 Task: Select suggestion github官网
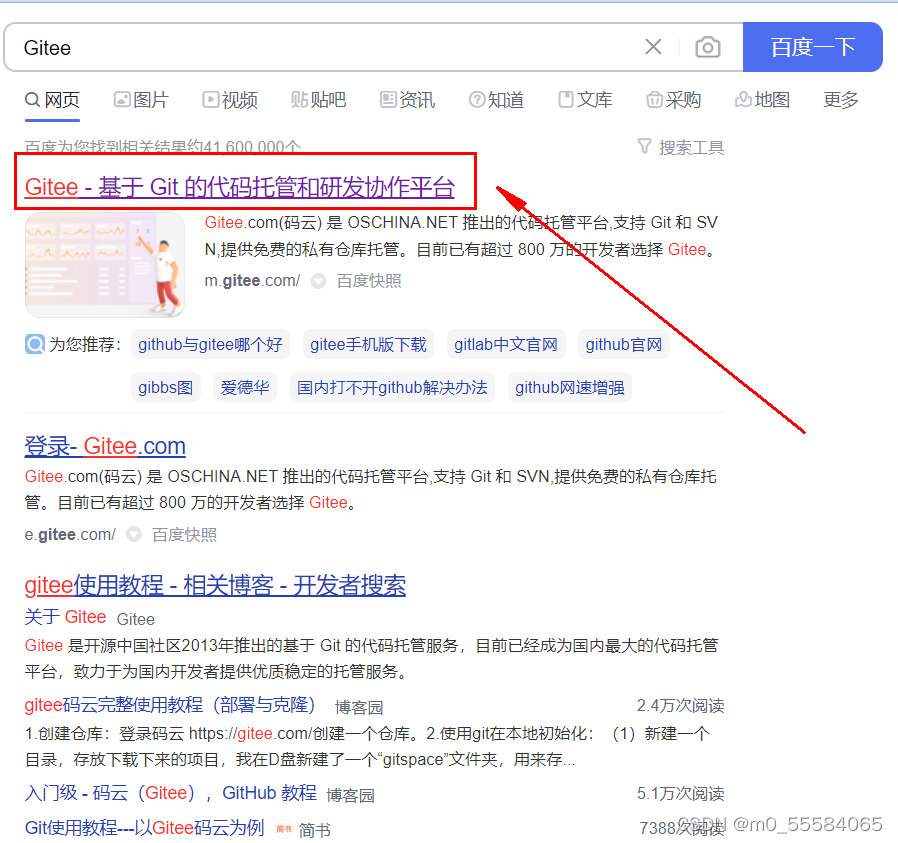624,344
